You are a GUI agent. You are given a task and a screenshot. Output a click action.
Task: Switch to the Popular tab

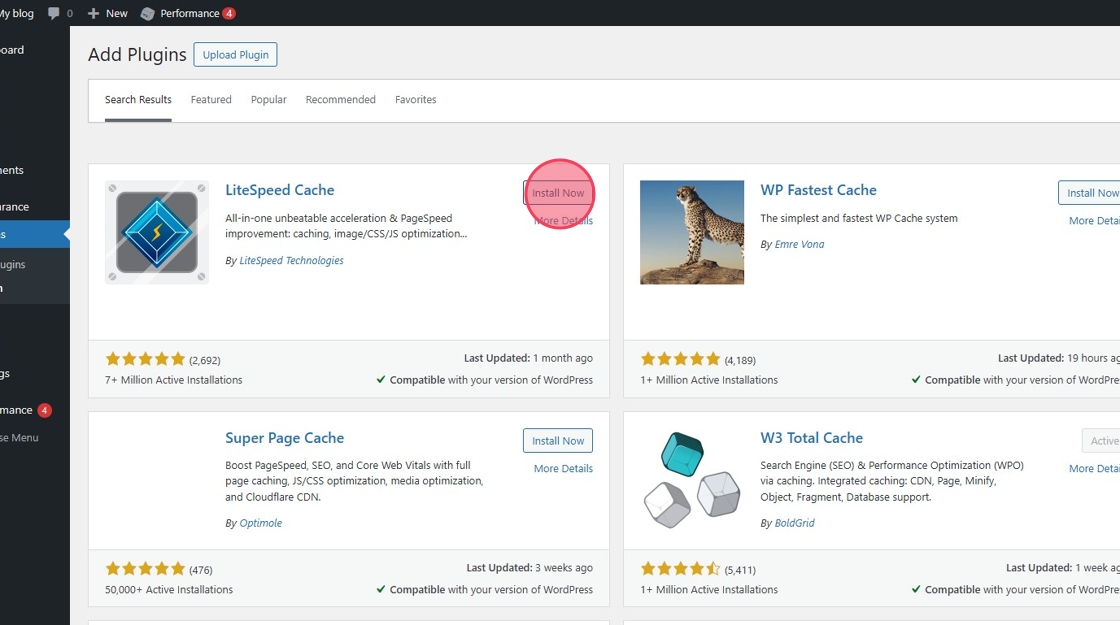[x=268, y=100]
